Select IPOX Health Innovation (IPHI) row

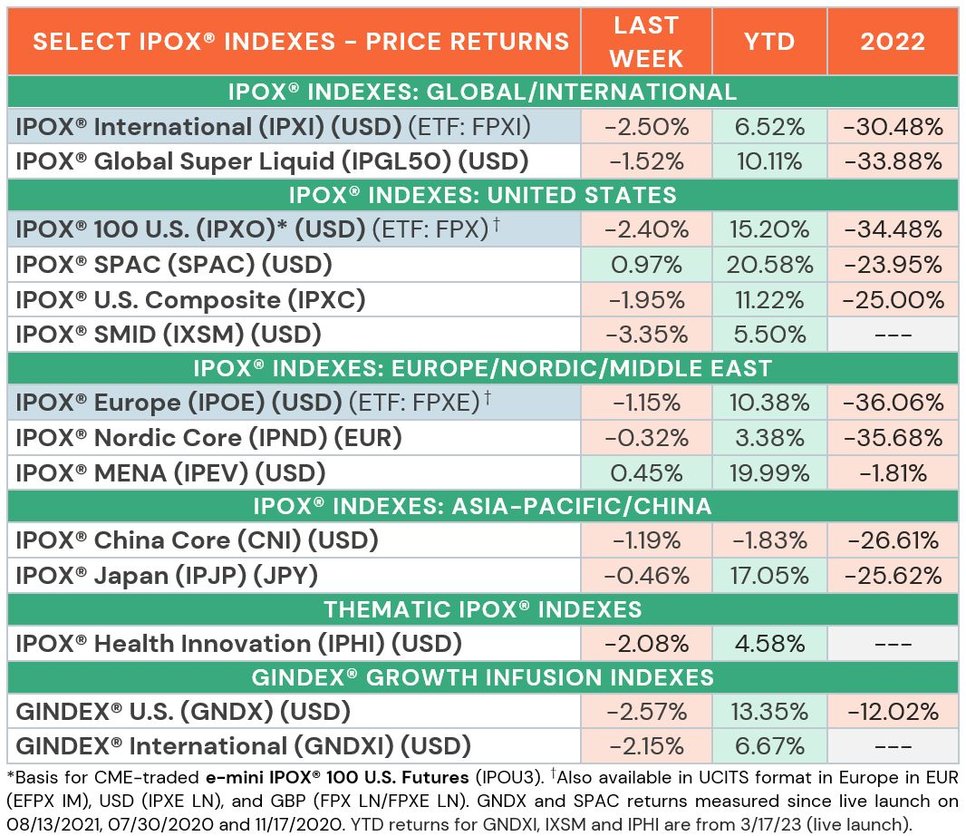coord(483,644)
